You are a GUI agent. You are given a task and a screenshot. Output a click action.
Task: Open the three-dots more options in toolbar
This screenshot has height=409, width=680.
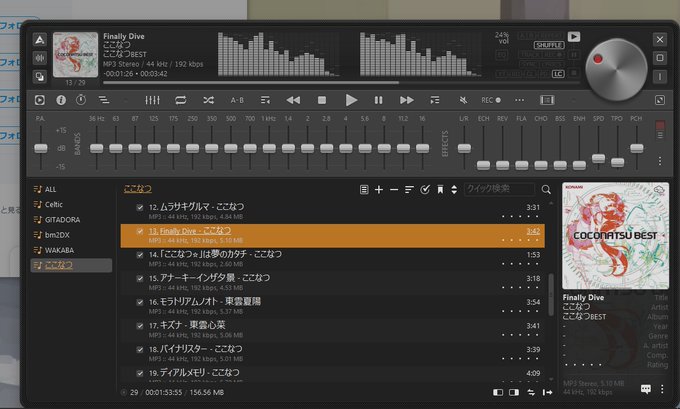520,100
